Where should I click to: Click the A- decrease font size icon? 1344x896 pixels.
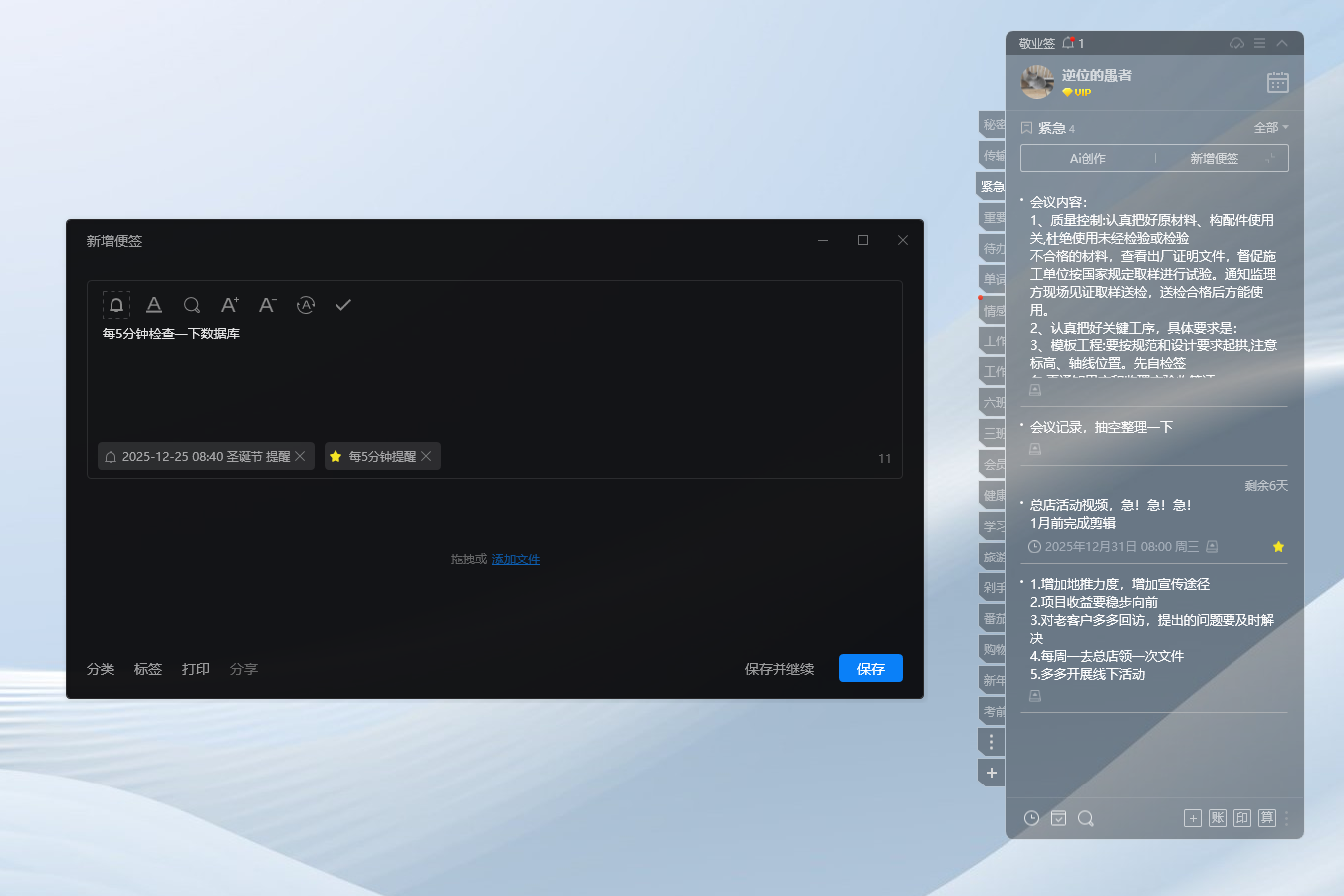pyautogui.click(x=267, y=305)
